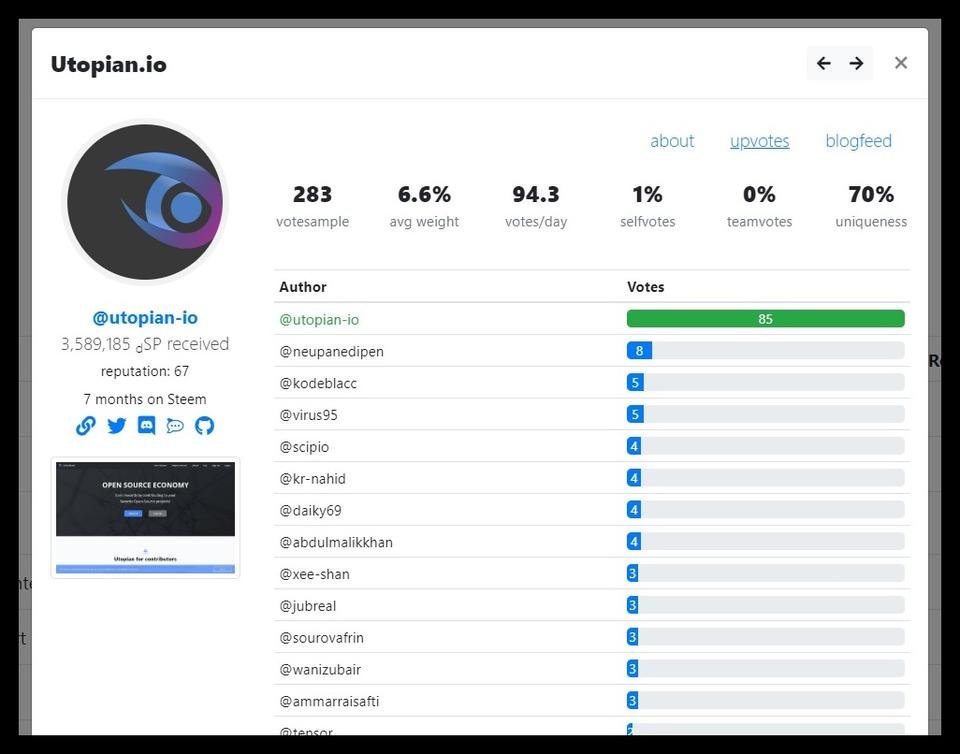Screen dimensions: 960x754
Task: Click author @kr-nahid
Action: click(312, 479)
